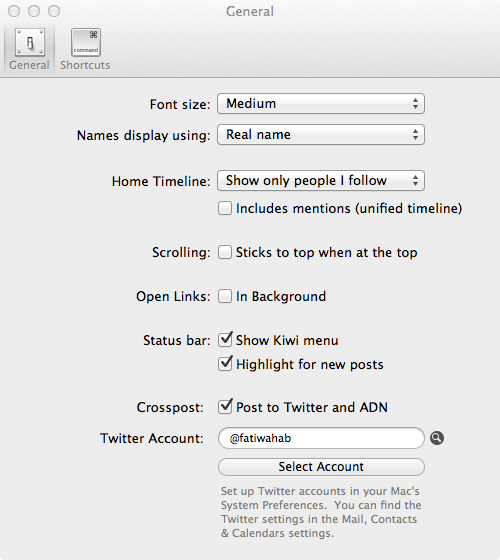Enable Open Links In Background
The width and height of the screenshot is (500, 560).
(225, 296)
